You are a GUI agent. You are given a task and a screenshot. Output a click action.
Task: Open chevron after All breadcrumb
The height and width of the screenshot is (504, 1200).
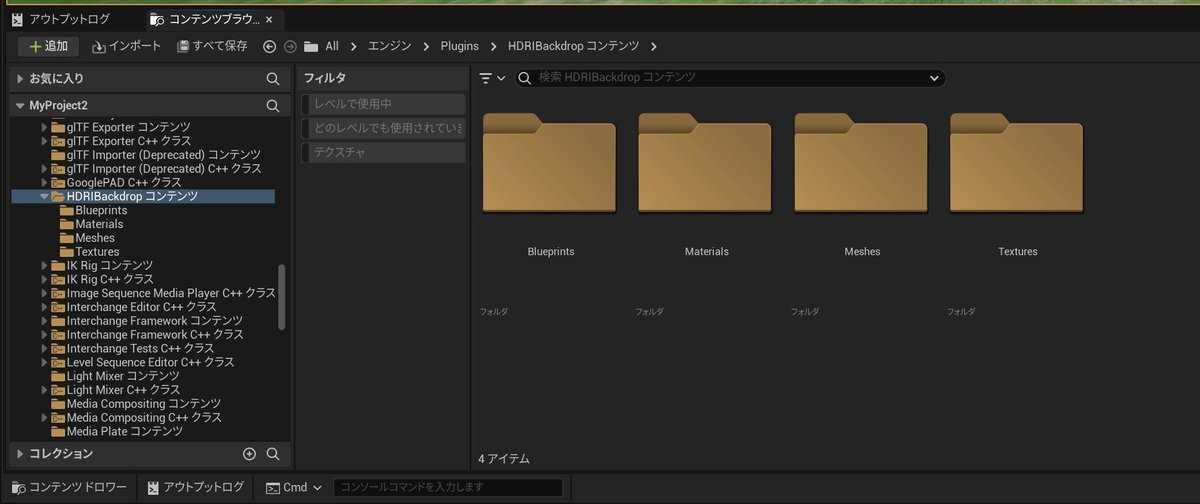[x=354, y=46]
